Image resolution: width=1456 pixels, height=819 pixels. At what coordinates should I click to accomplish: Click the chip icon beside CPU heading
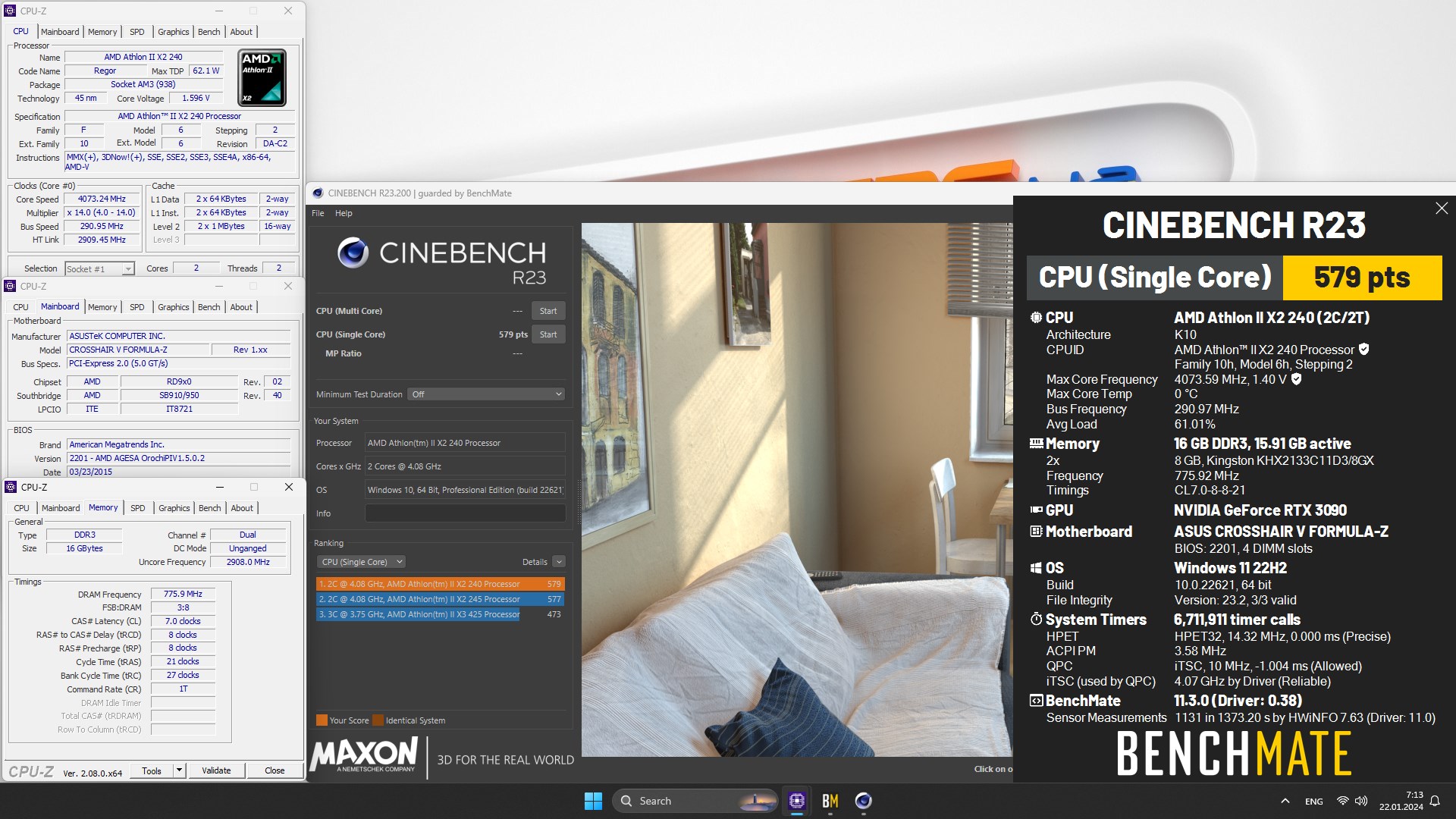pos(1036,317)
